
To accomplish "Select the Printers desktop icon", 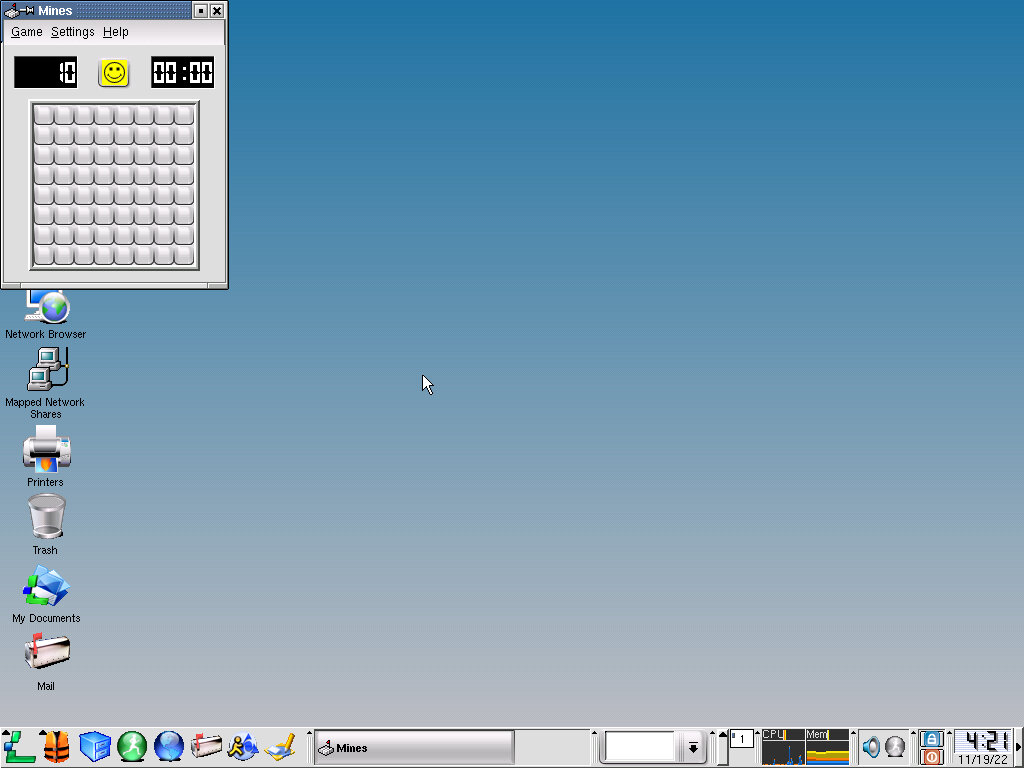I will point(46,450).
